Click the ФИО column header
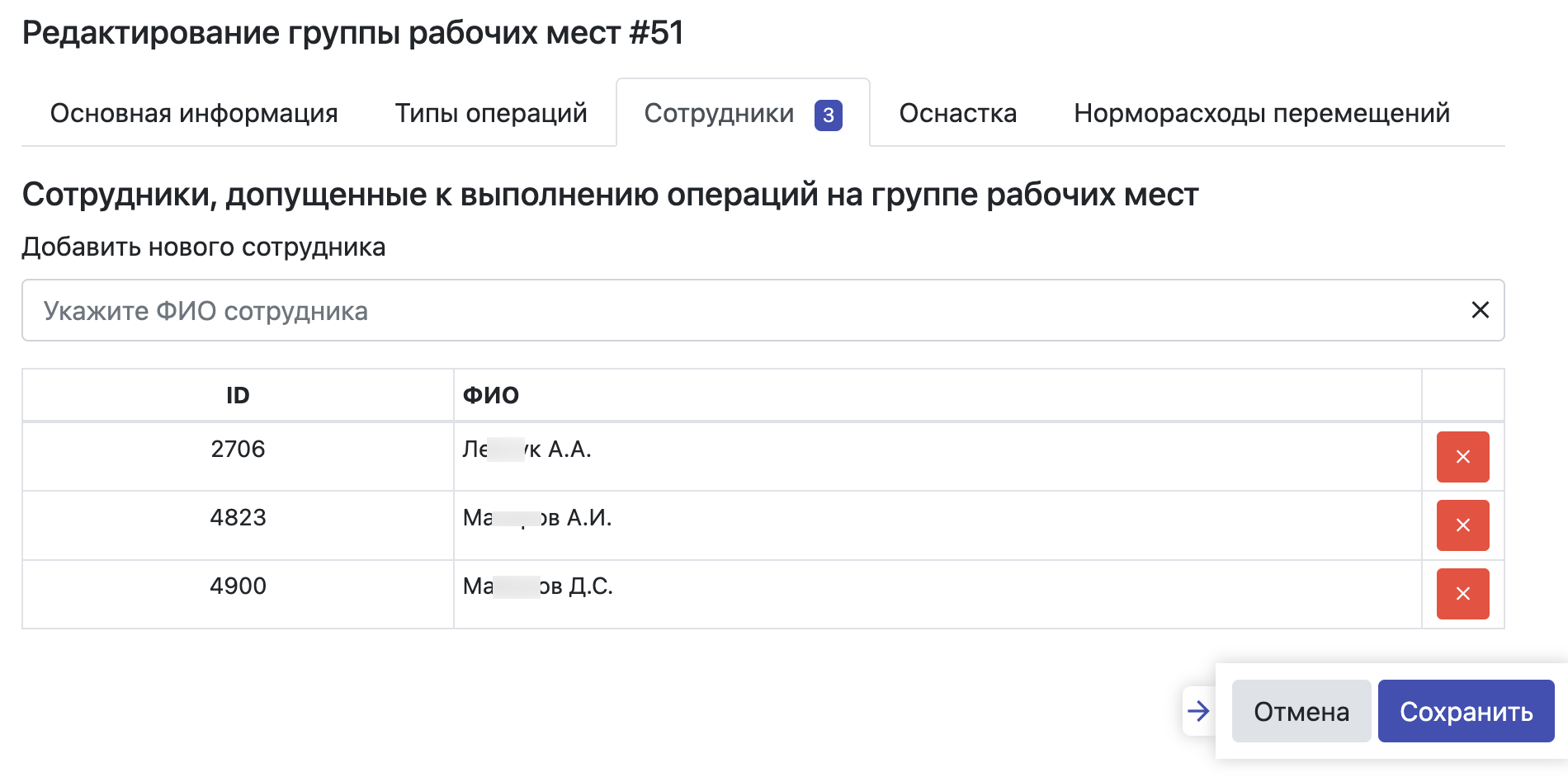The height and width of the screenshot is (777, 1568). (491, 395)
